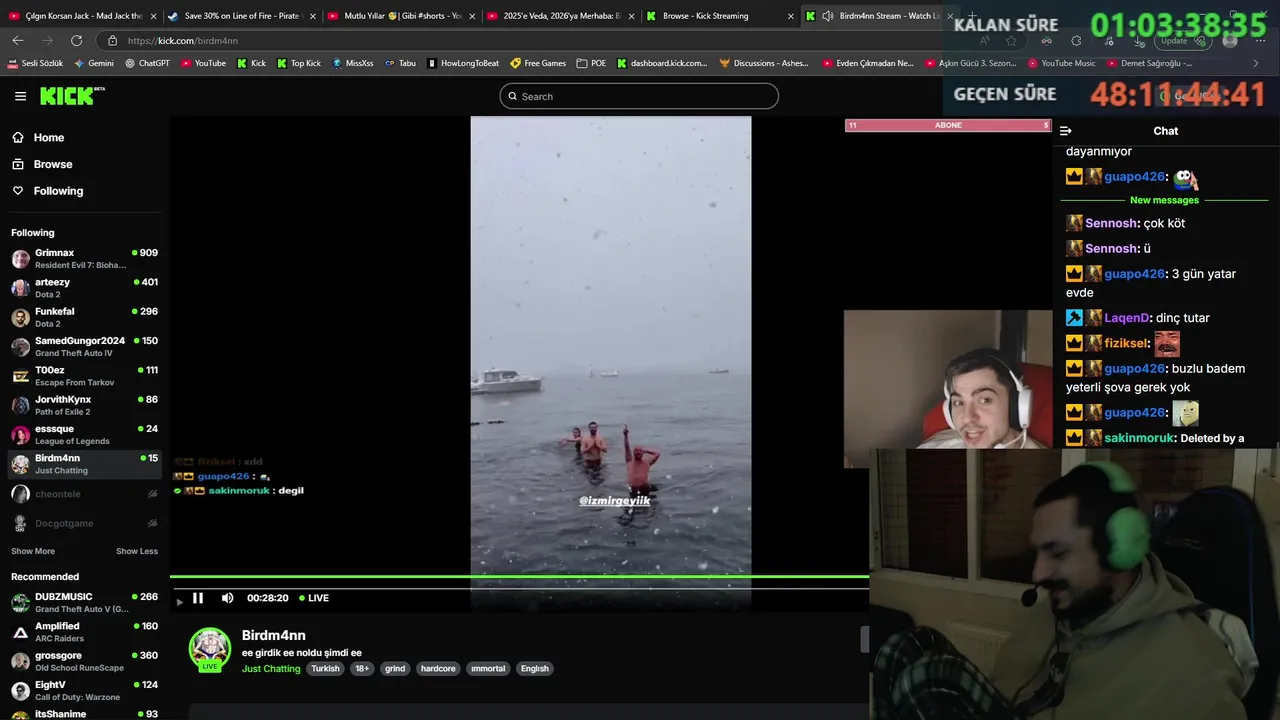Open Amplified ARC Raiders channel

(84, 632)
